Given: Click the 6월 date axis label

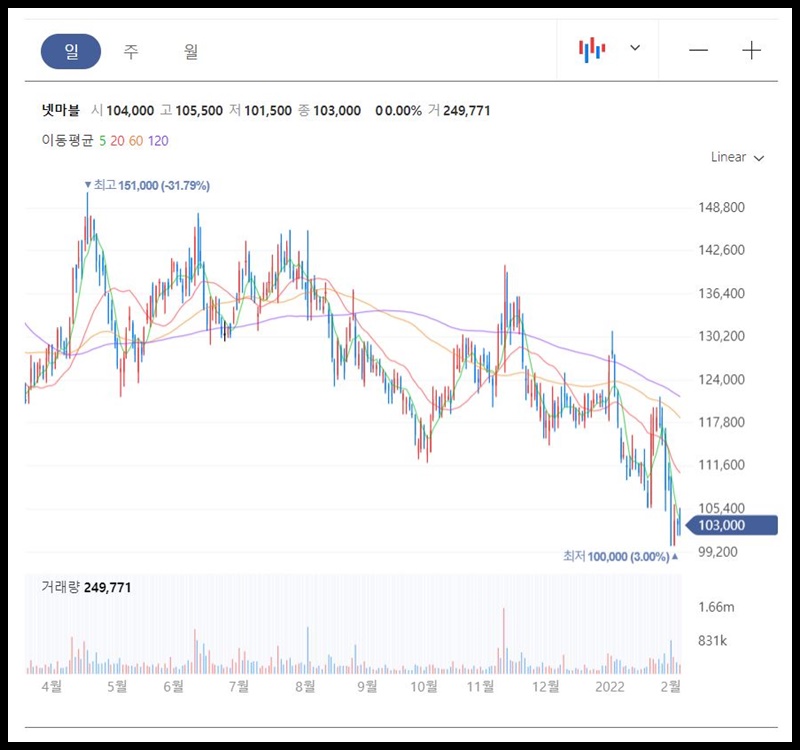Looking at the screenshot, I should [x=173, y=686].
